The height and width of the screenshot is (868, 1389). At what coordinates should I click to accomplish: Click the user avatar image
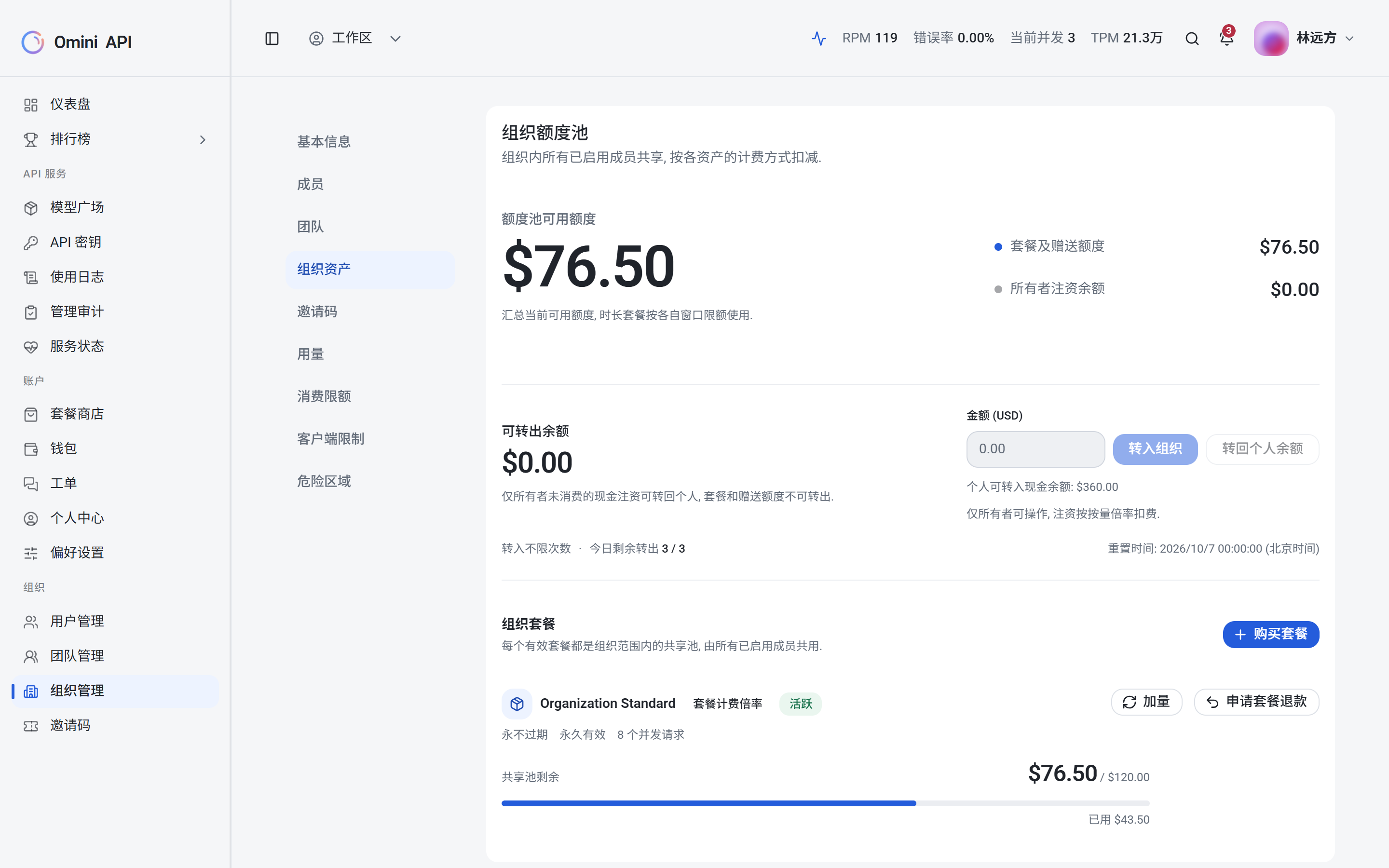(x=1271, y=39)
